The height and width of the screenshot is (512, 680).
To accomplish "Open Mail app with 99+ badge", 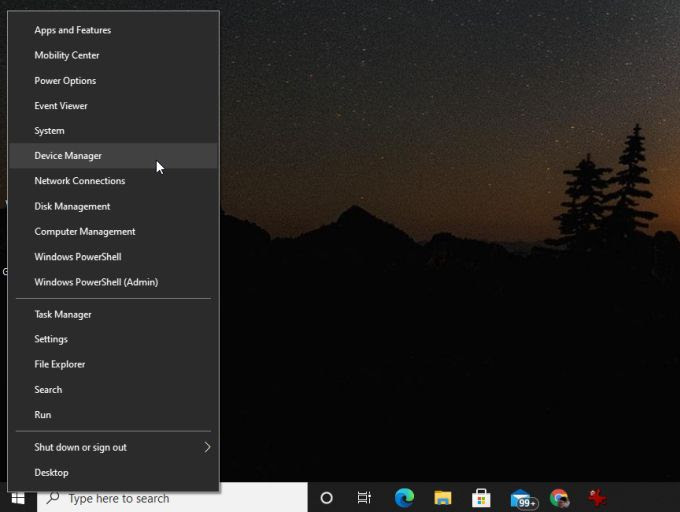I will pos(521,498).
